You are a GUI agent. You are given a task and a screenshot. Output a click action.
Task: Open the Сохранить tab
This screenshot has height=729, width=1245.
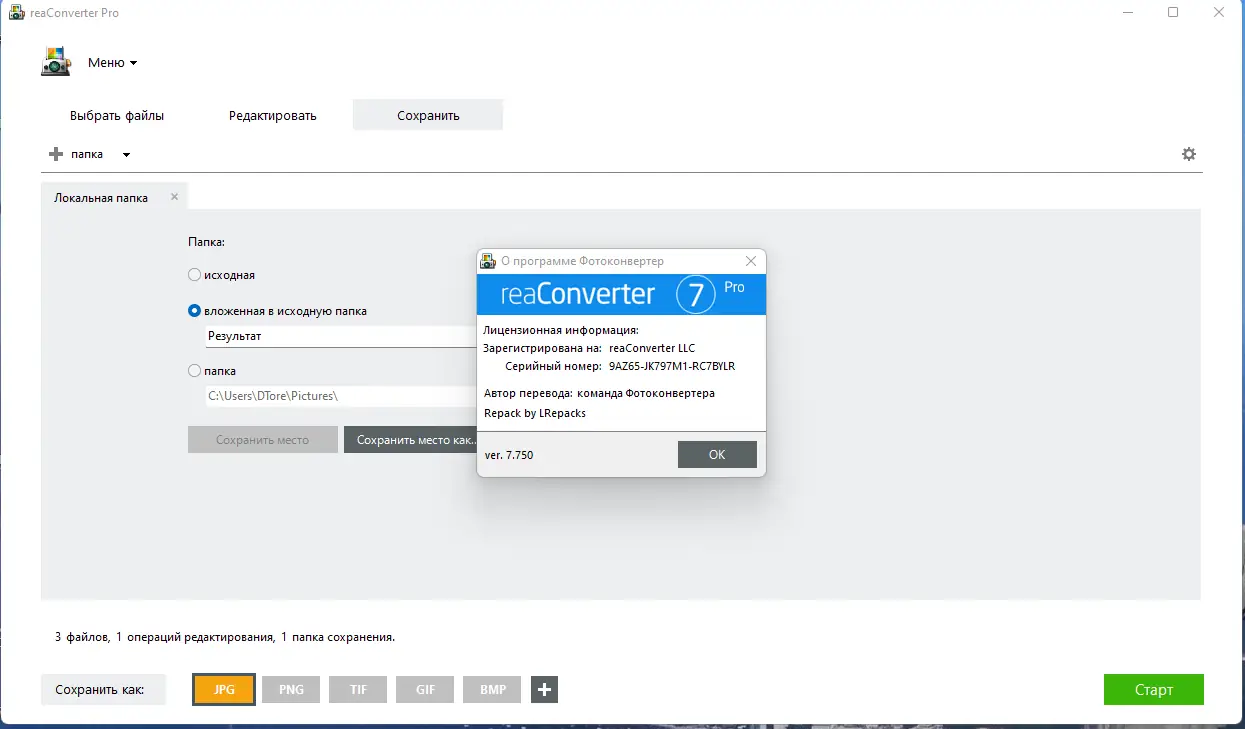point(428,115)
